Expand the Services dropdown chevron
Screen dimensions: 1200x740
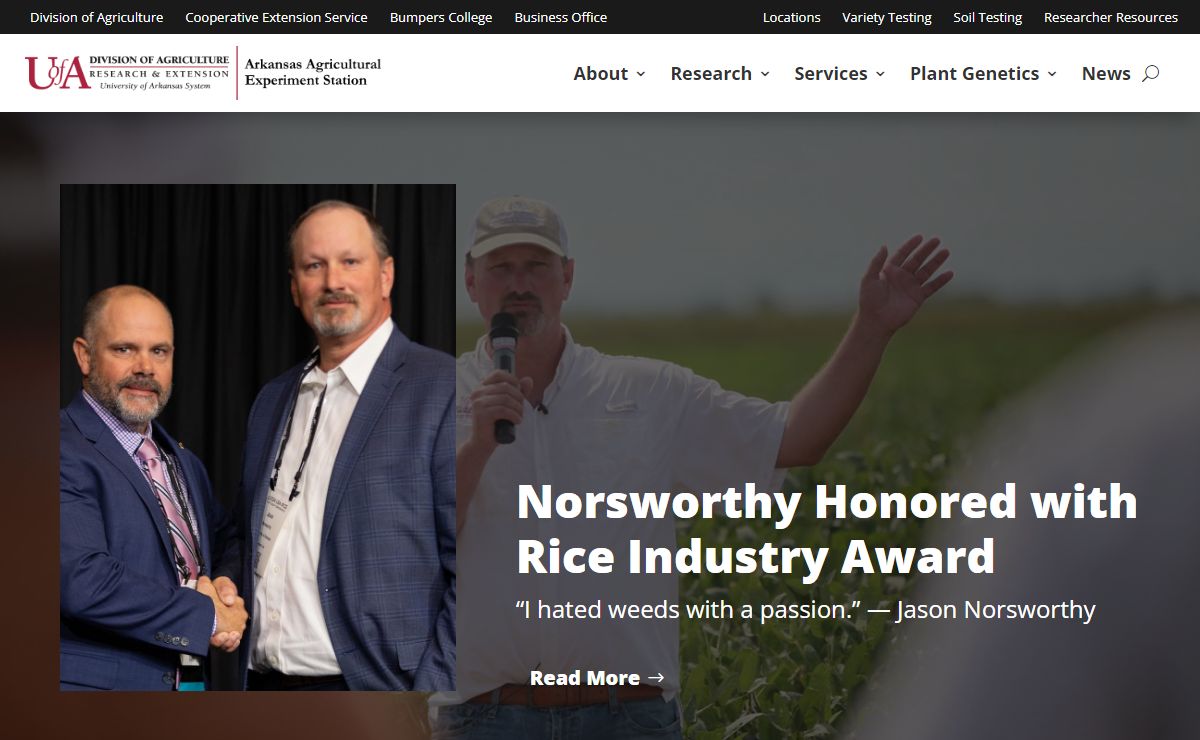tap(880, 74)
